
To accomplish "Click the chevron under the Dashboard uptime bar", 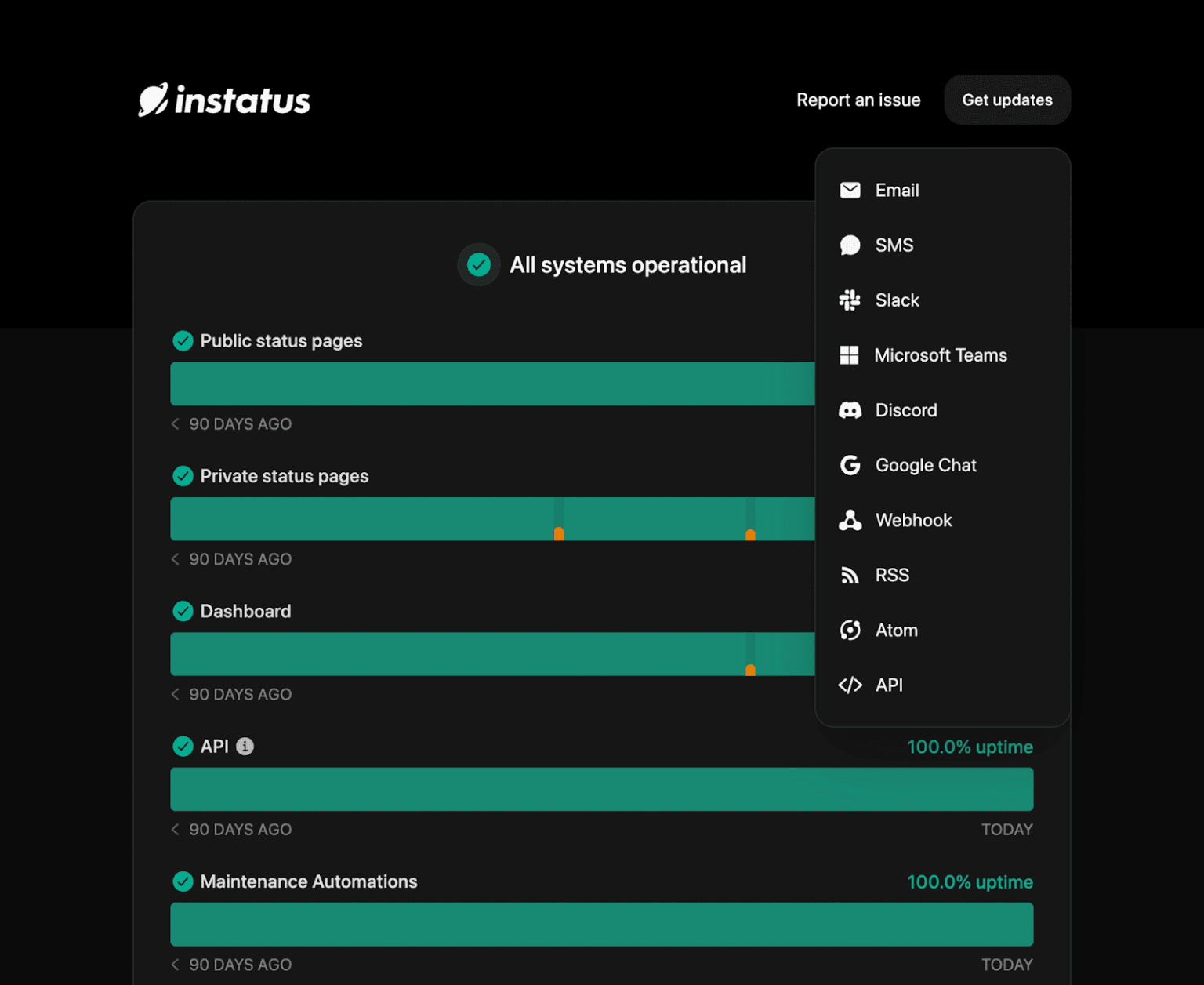I will 176,695.
